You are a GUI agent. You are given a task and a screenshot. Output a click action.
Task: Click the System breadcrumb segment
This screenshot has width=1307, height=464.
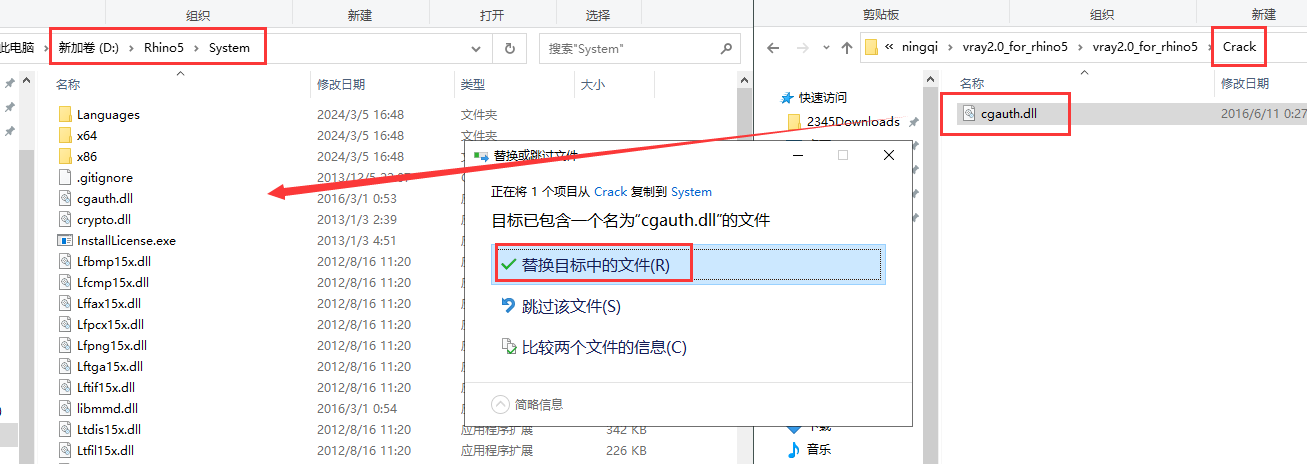click(x=229, y=48)
